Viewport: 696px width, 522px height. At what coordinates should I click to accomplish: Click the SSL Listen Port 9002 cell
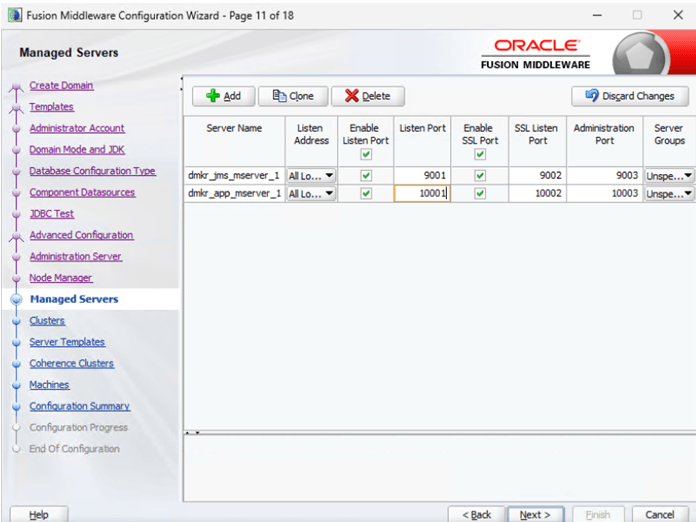tap(538, 176)
